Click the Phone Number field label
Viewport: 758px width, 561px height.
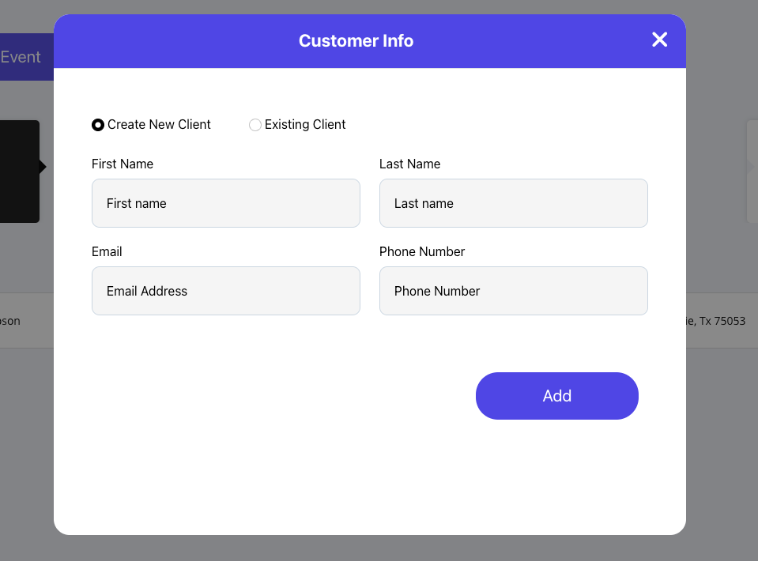click(422, 251)
